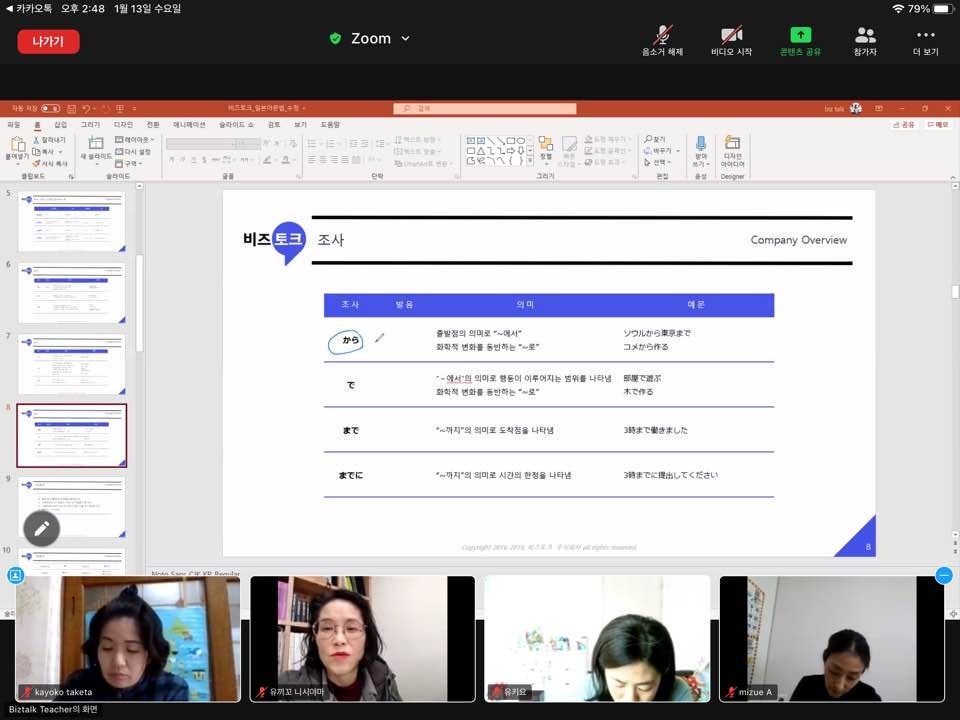Click Start From Beginning slideshow icon
The image size is (960, 720).
pyautogui.click(x=120, y=109)
